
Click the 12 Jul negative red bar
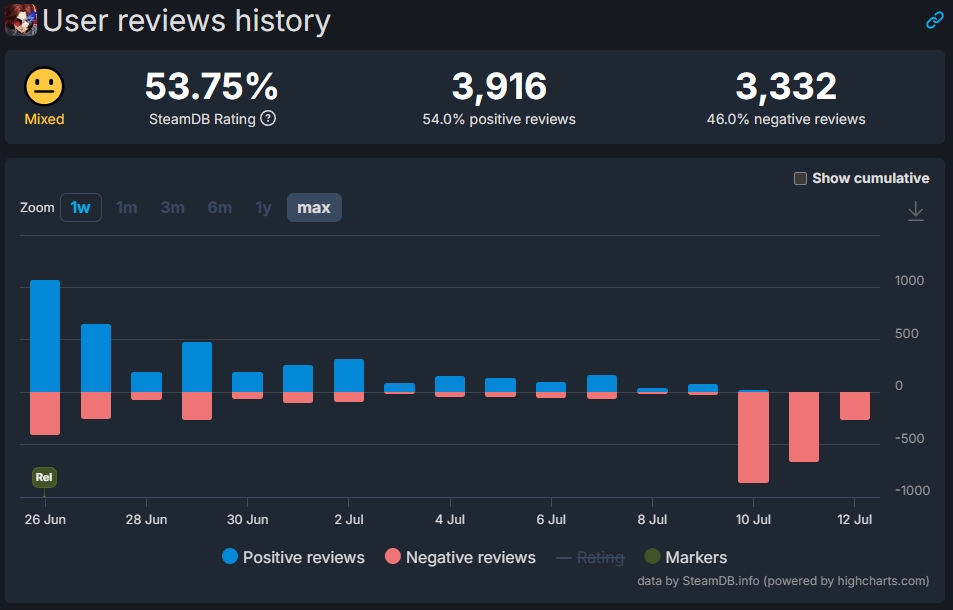click(x=855, y=406)
